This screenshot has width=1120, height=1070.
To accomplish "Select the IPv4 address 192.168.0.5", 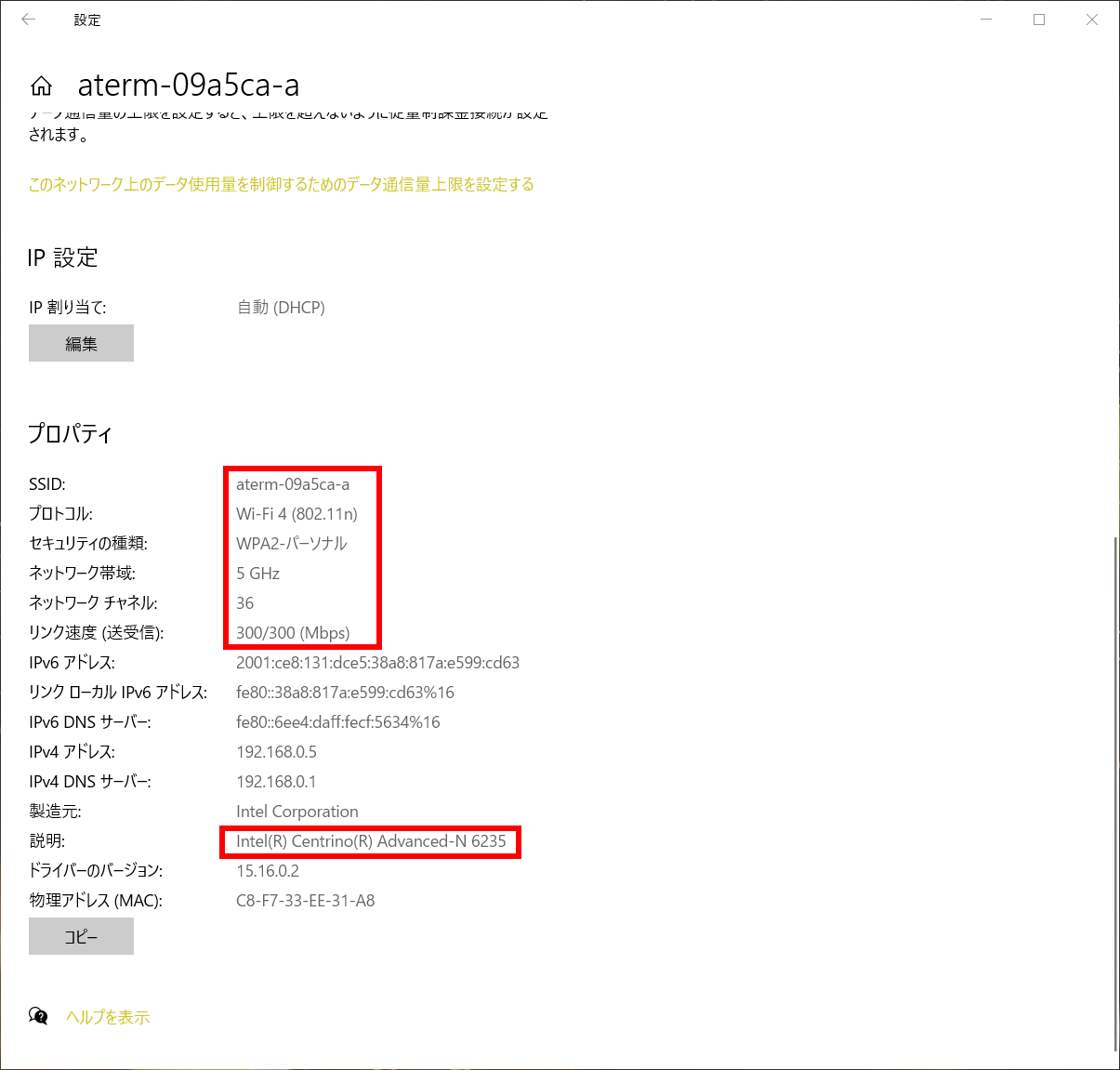I will click(x=277, y=751).
